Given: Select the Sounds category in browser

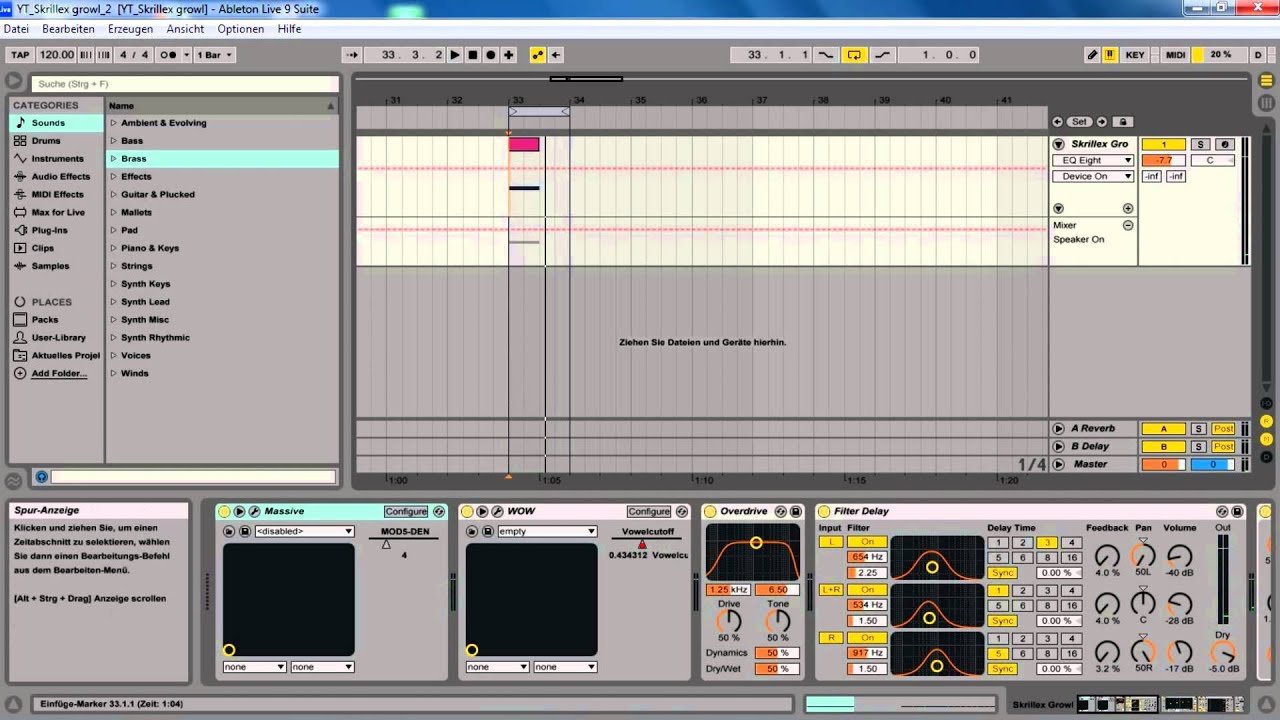Looking at the screenshot, I should [x=57, y=123].
